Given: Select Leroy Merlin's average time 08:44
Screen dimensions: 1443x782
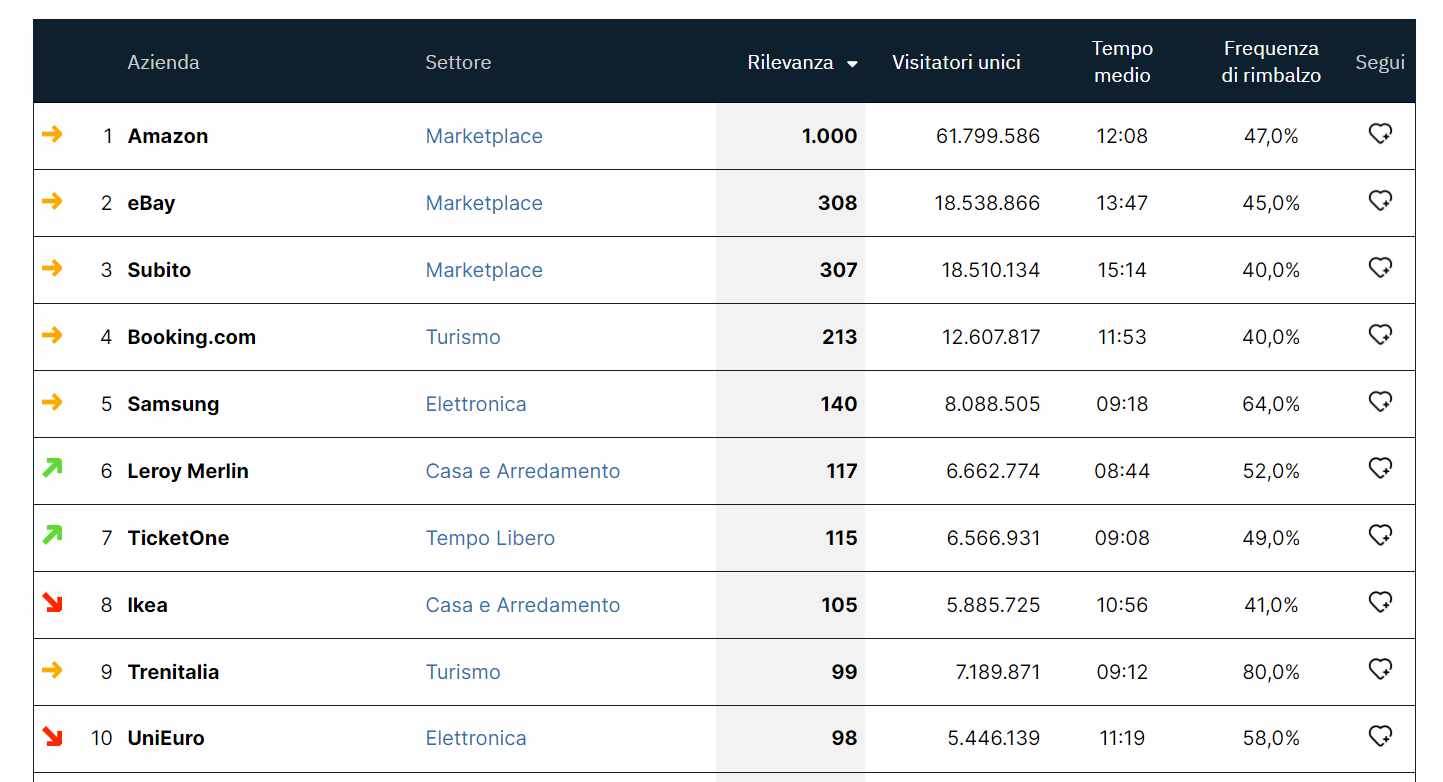Looking at the screenshot, I should tap(1122, 471).
